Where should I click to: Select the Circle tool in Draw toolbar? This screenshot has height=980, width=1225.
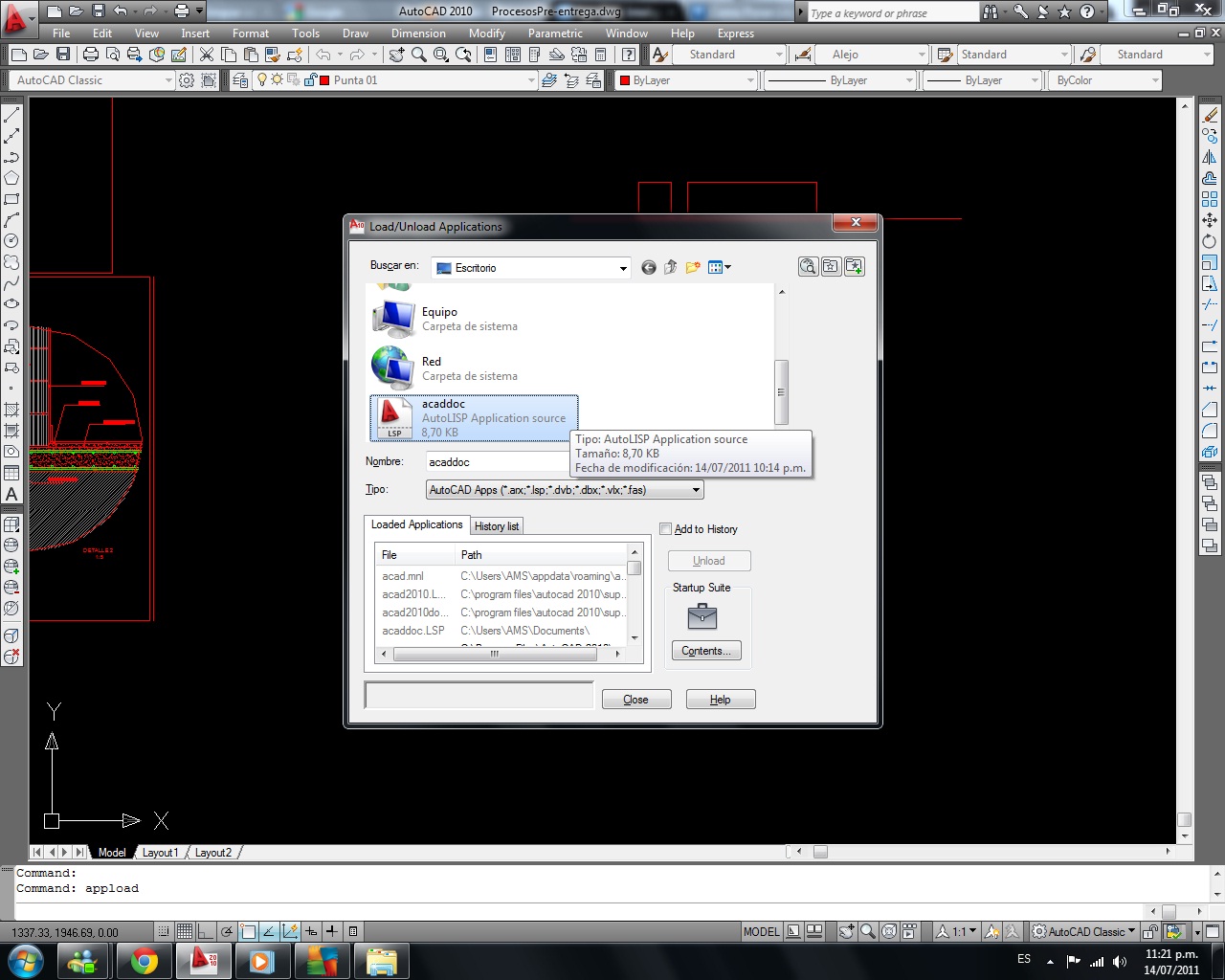[11, 241]
